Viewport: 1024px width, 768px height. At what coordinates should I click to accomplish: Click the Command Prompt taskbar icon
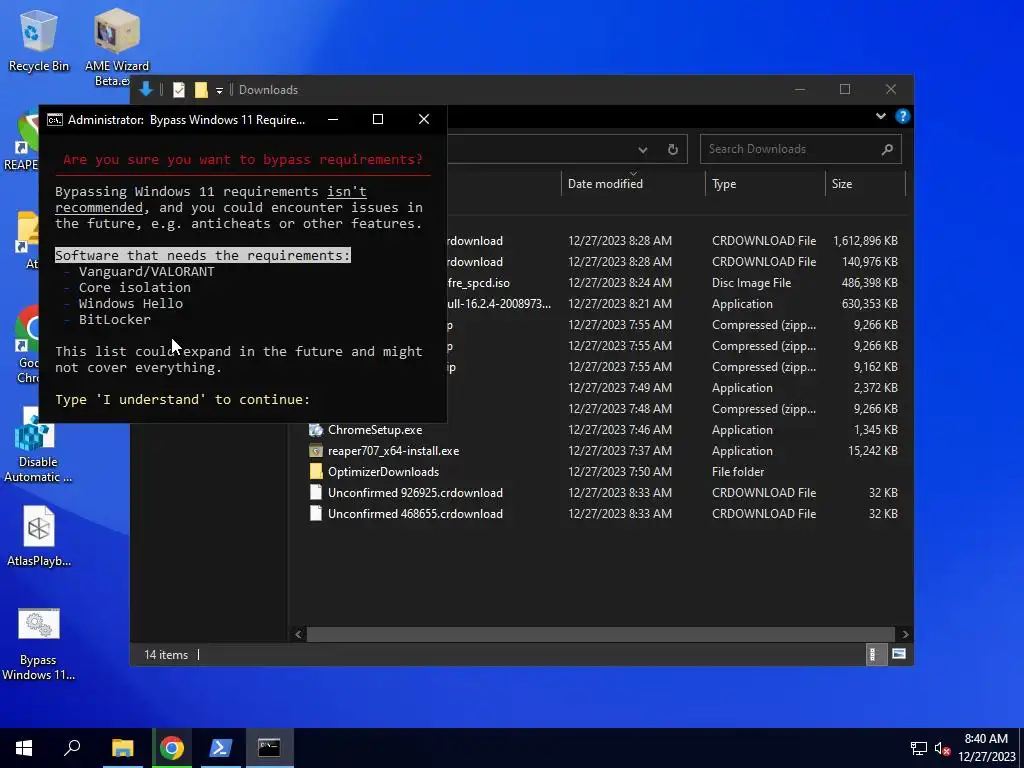click(x=269, y=748)
